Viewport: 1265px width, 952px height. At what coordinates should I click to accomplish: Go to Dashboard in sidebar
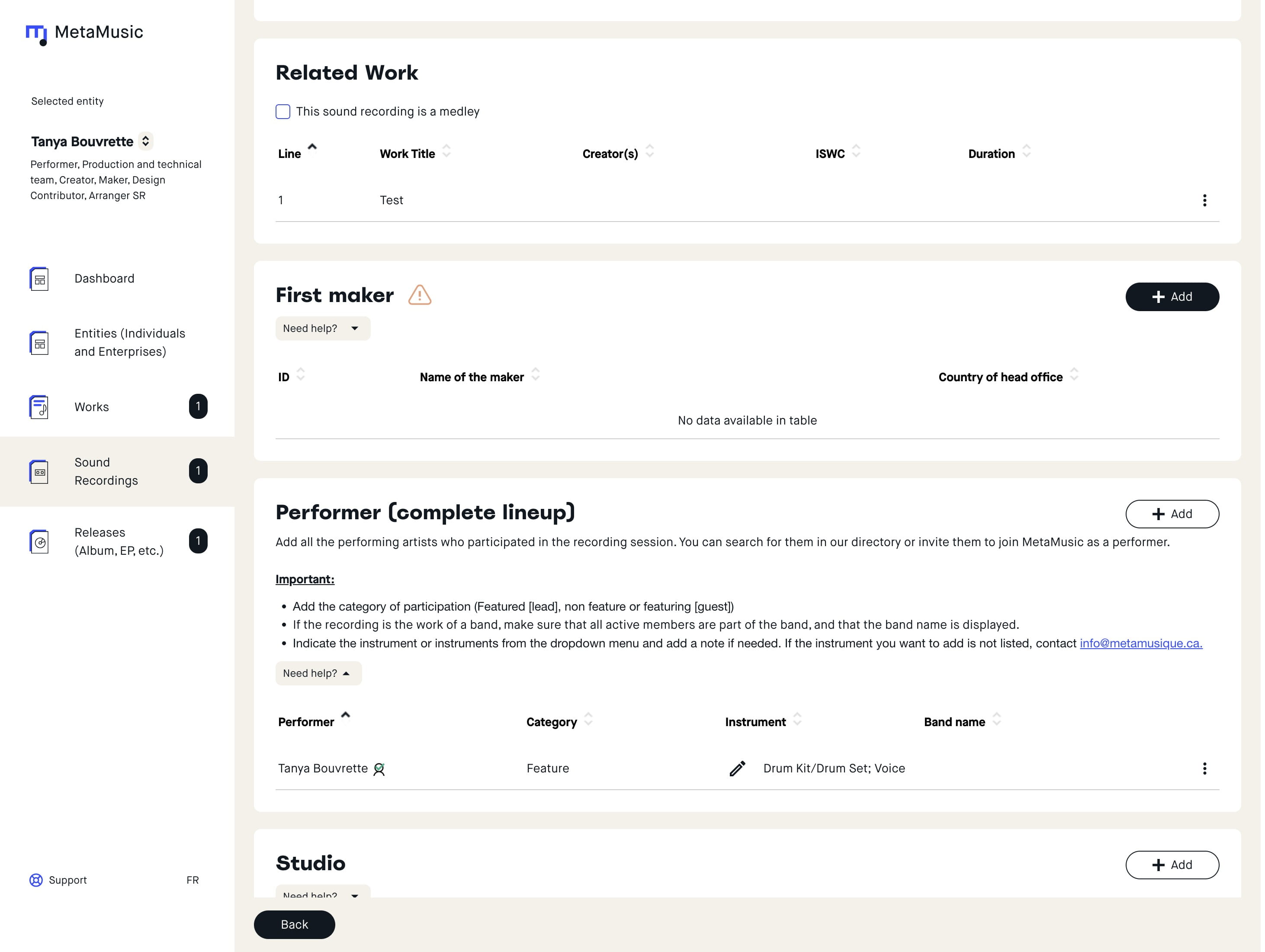(104, 279)
